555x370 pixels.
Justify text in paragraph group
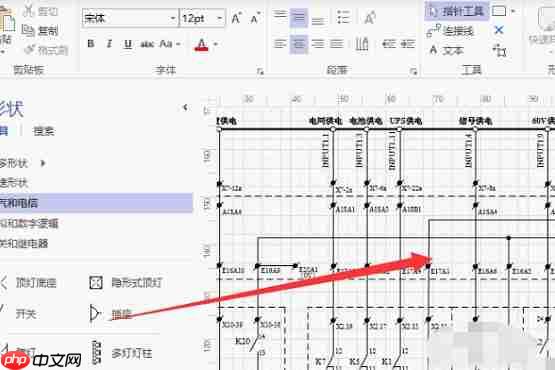pyautogui.click(x=337, y=44)
